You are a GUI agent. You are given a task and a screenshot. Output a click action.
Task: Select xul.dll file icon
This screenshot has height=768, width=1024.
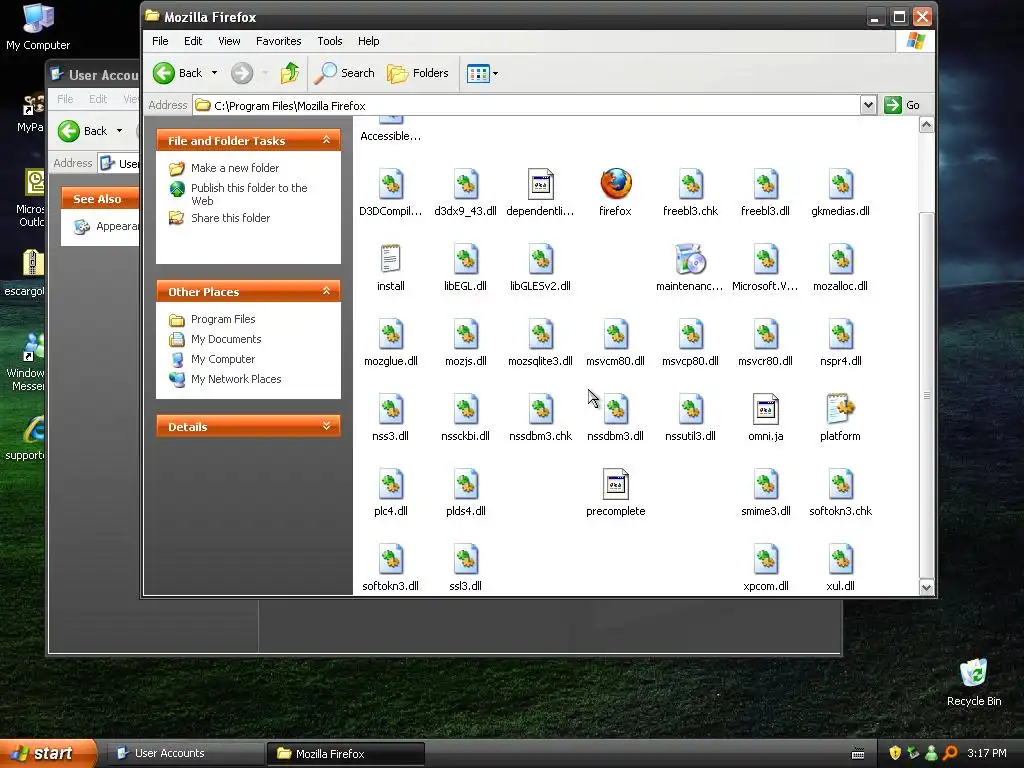[840, 559]
